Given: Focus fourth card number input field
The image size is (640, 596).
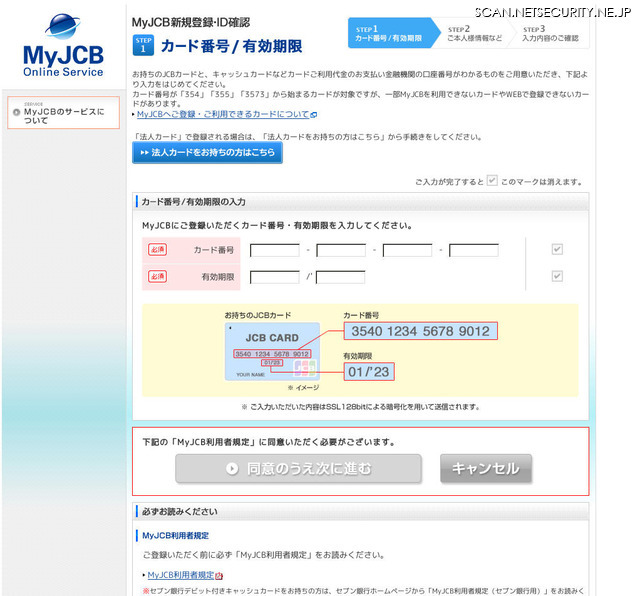Looking at the screenshot, I should coord(474,250).
